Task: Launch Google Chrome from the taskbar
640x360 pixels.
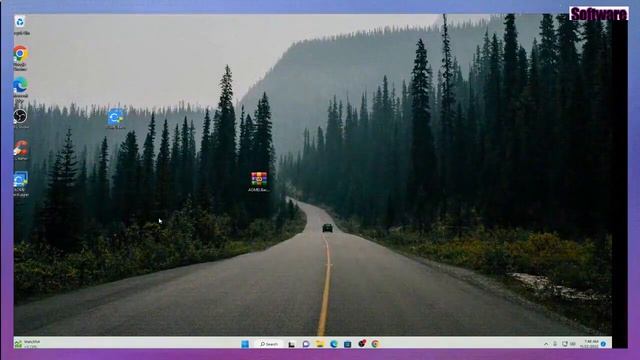Action: click(375, 344)
